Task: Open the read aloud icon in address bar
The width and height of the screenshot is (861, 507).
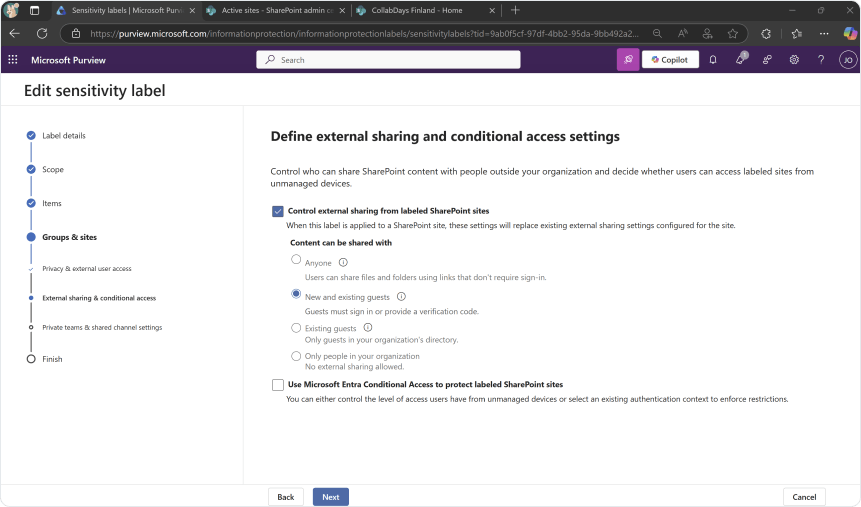Action: click(683, 34)
